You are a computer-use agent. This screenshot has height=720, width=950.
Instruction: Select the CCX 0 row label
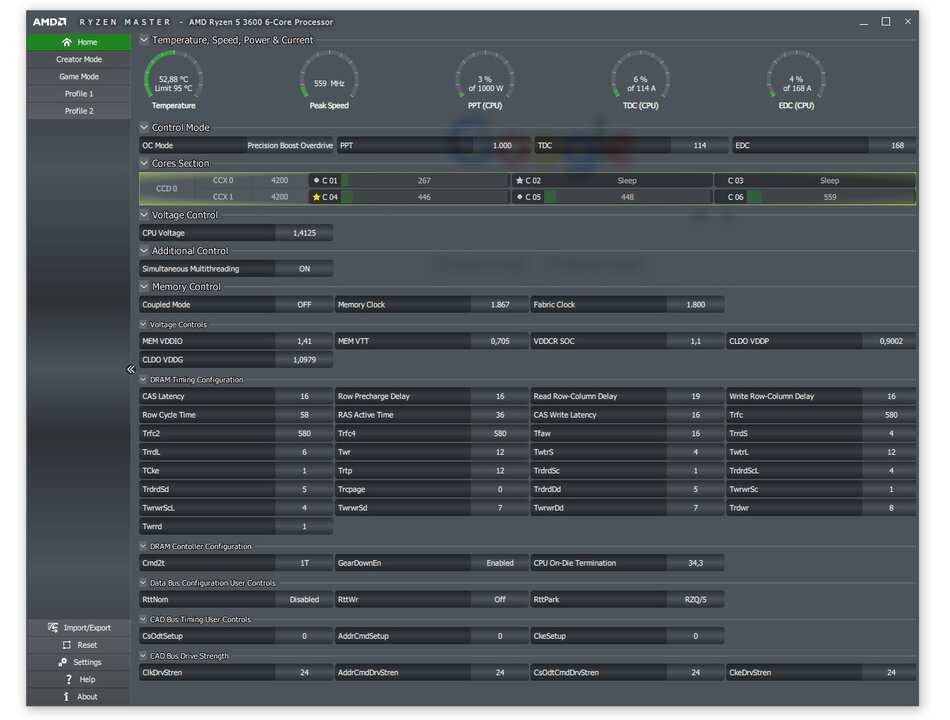click(223, 180)
